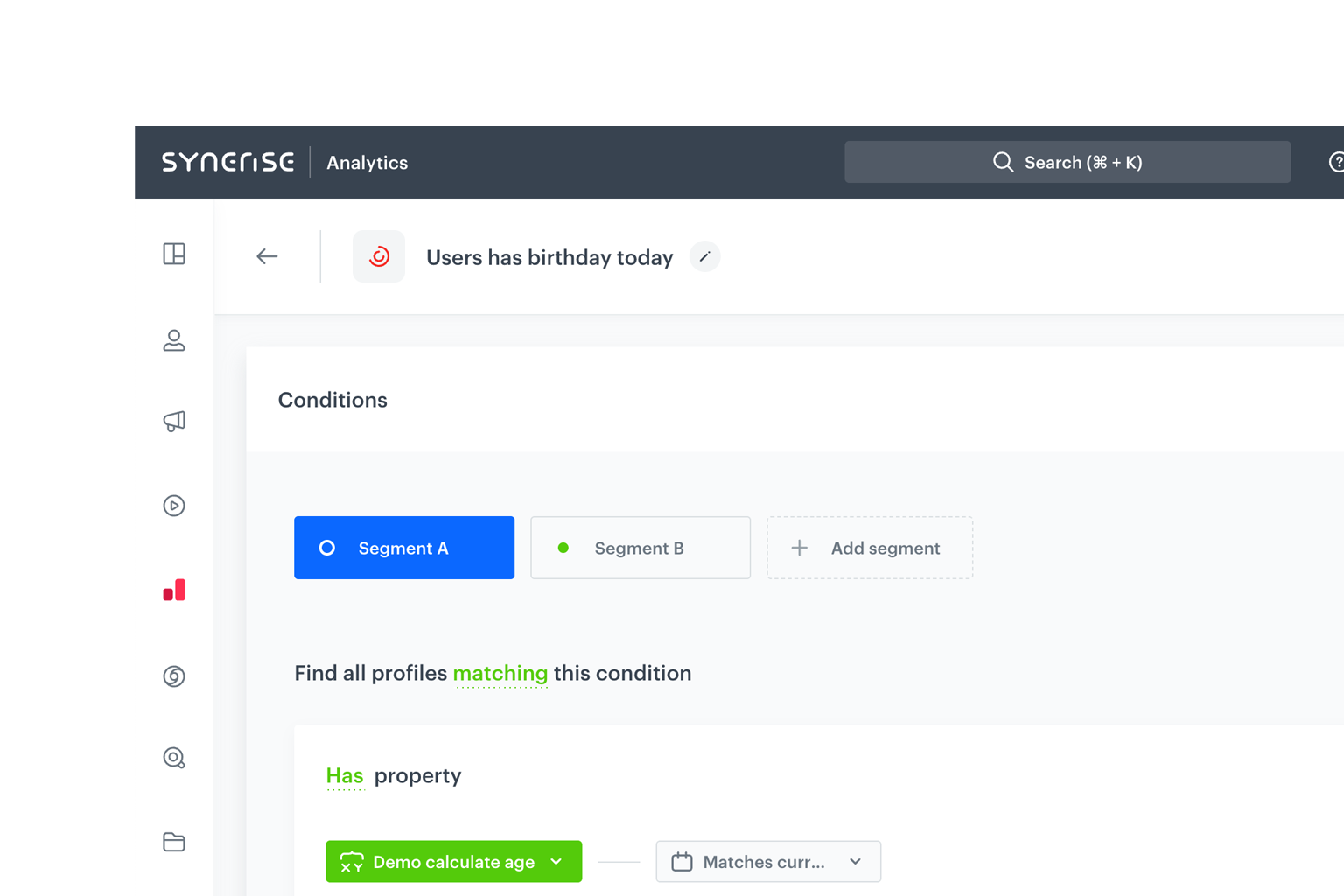Open the Loyalty swirl icon in sidebar
The width and height of the screenshot is (1344, 896).
[174, 675]
